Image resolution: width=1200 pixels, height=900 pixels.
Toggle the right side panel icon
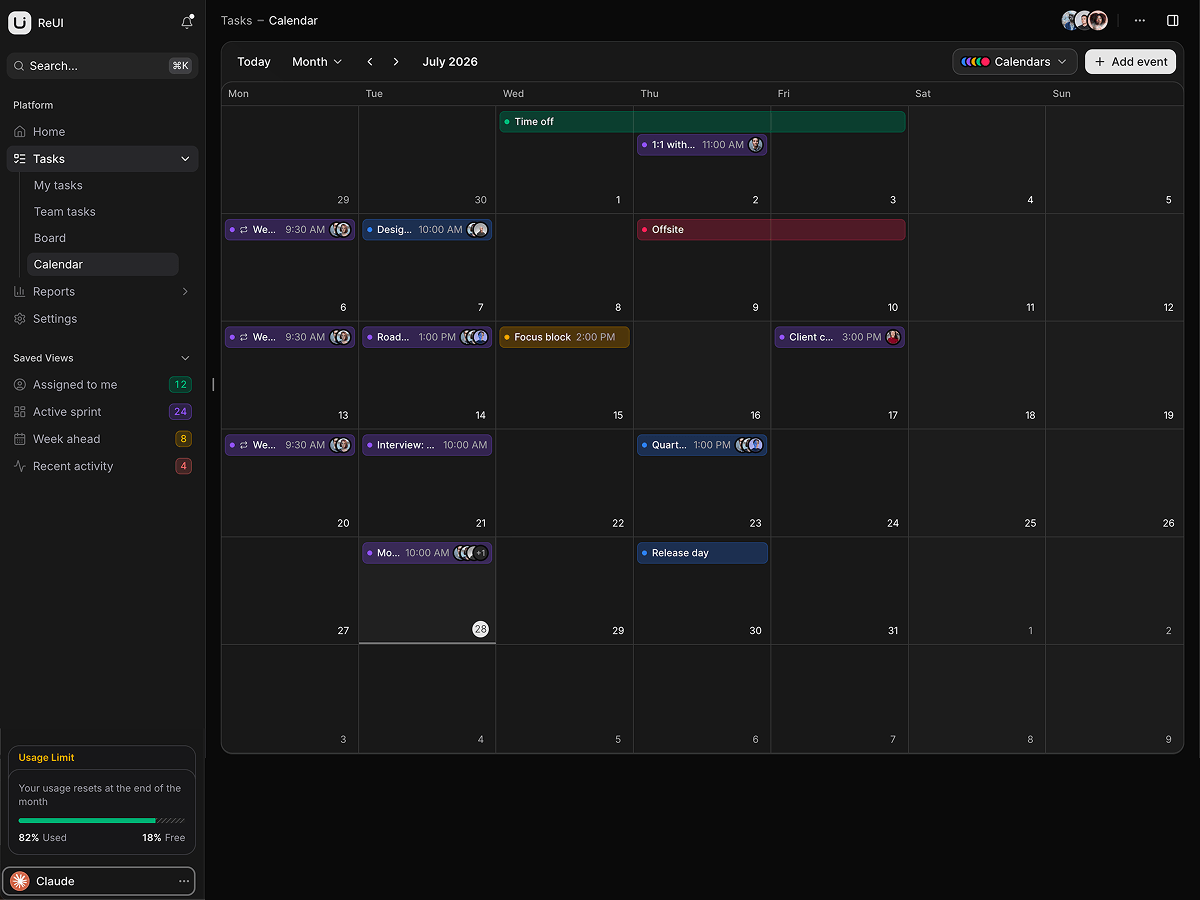pyautogui.click(x=1173, y=20)
